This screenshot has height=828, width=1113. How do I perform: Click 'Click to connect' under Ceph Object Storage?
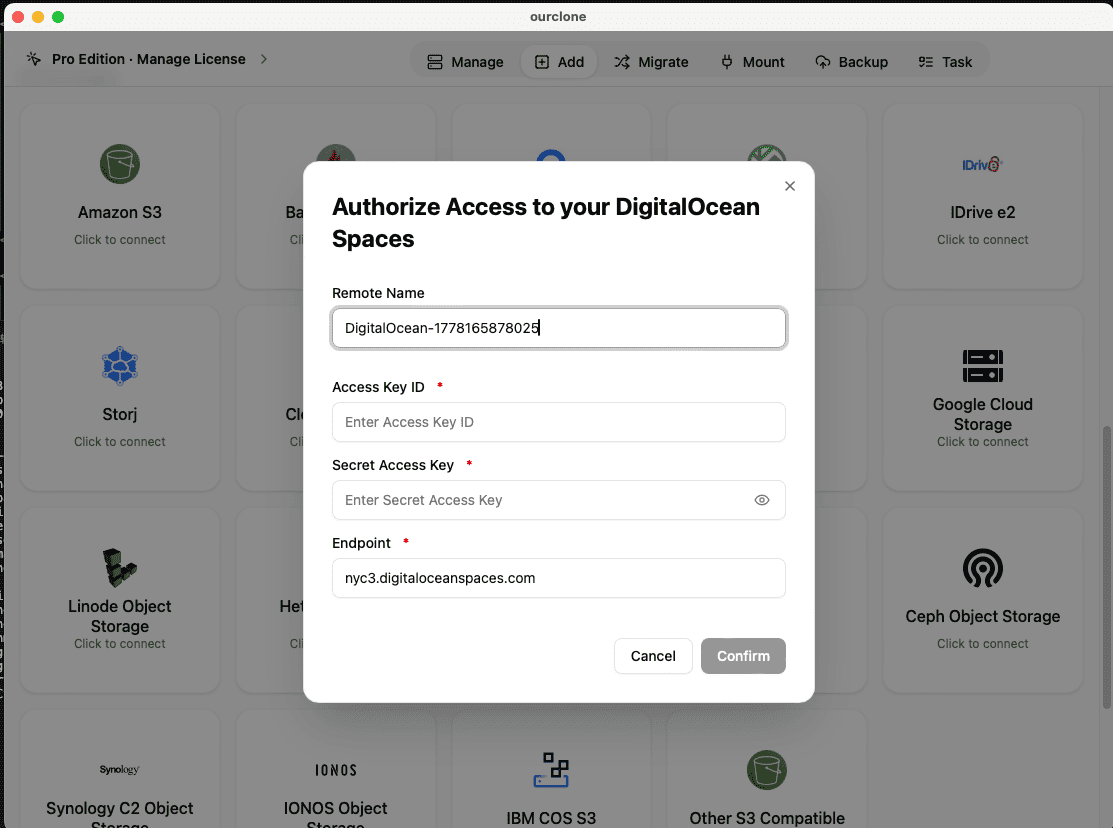point(982,644)
